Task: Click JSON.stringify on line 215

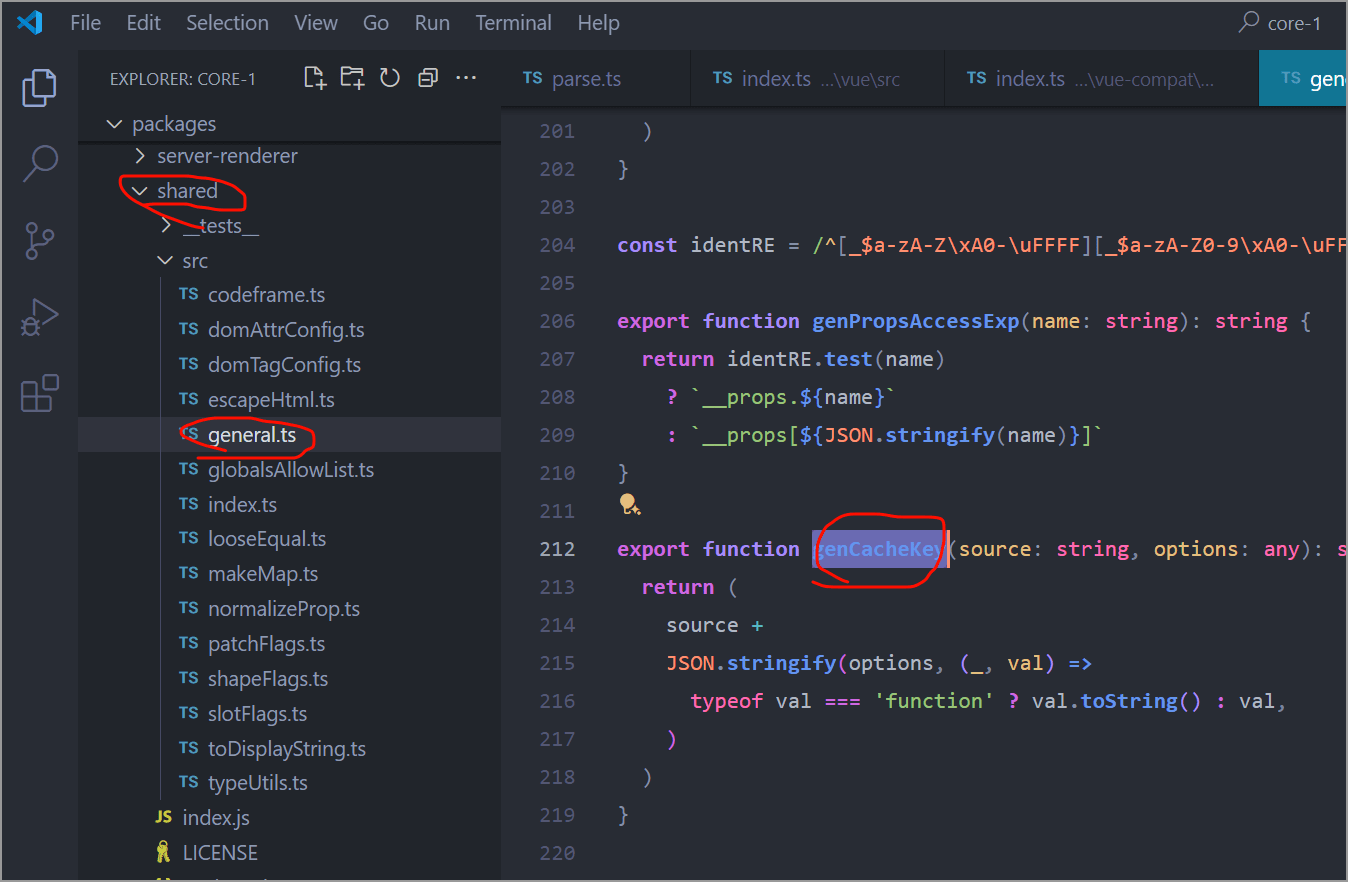Action: (x=752, y=663)
